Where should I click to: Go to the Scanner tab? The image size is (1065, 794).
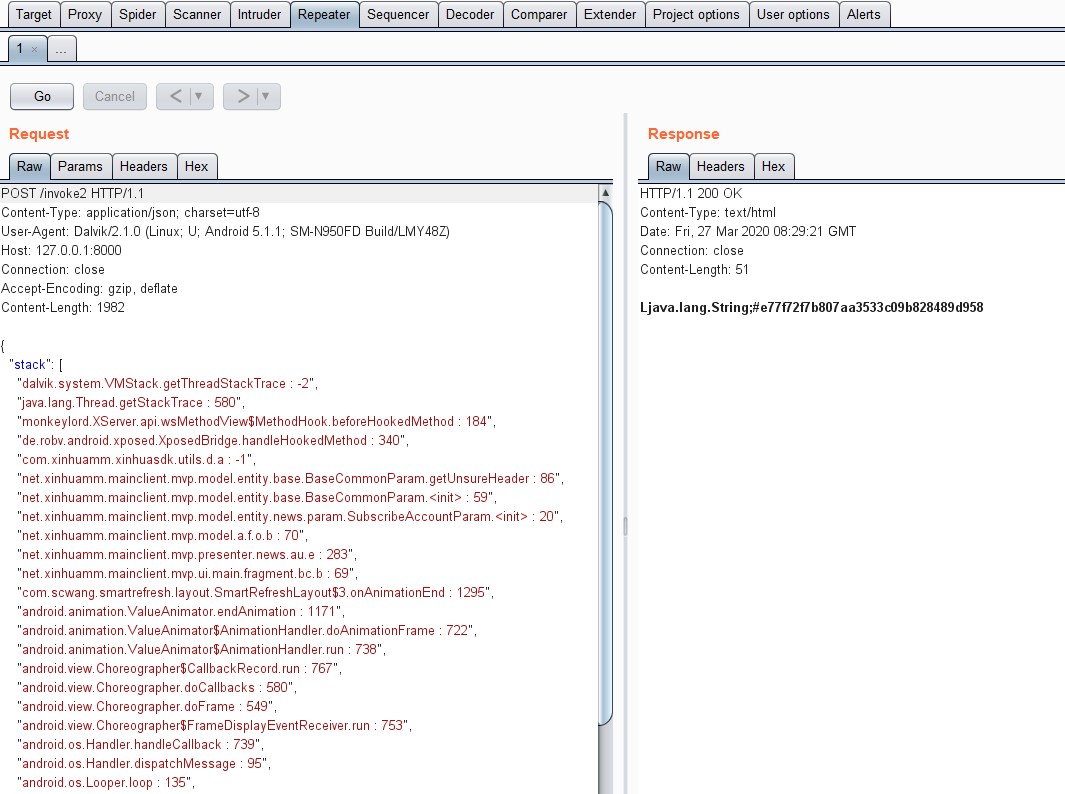197,14
